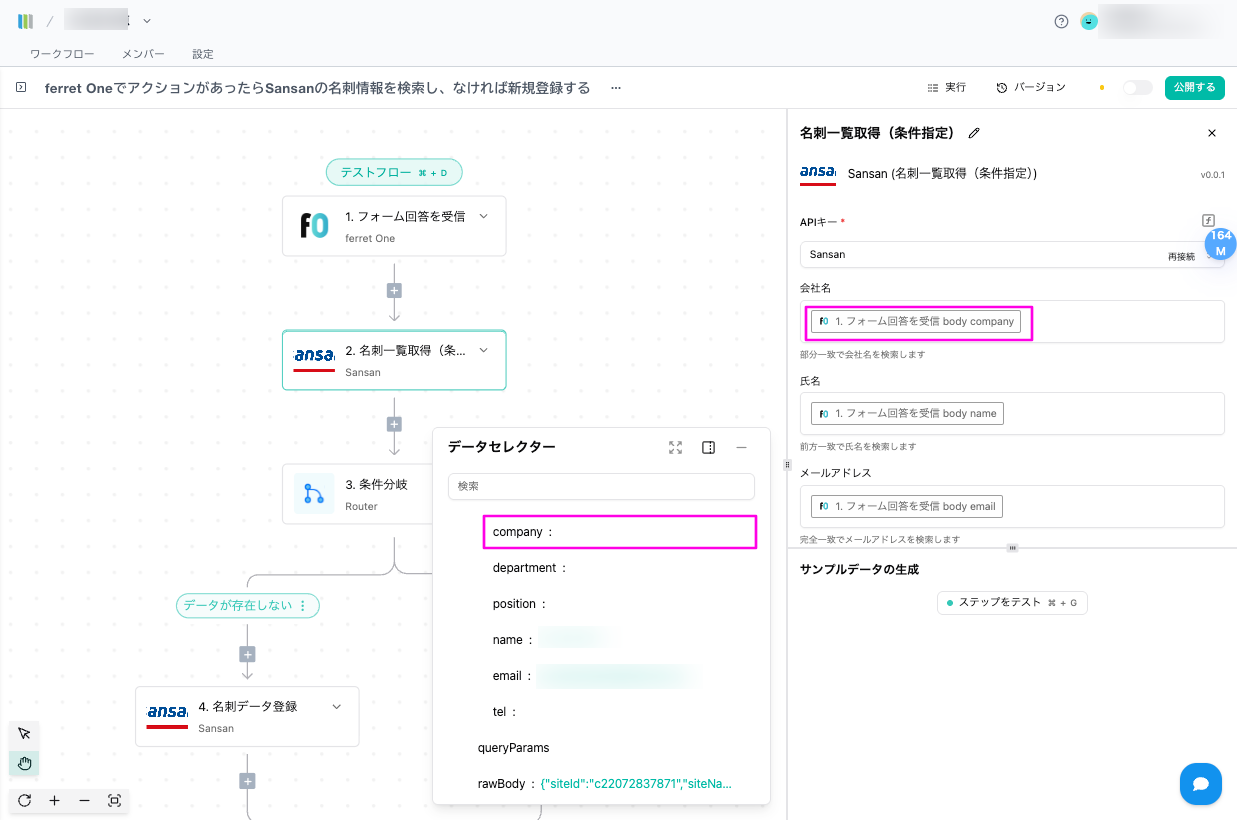
Task: Toggle the data selector dock layout icon
Action: [708, 448]
